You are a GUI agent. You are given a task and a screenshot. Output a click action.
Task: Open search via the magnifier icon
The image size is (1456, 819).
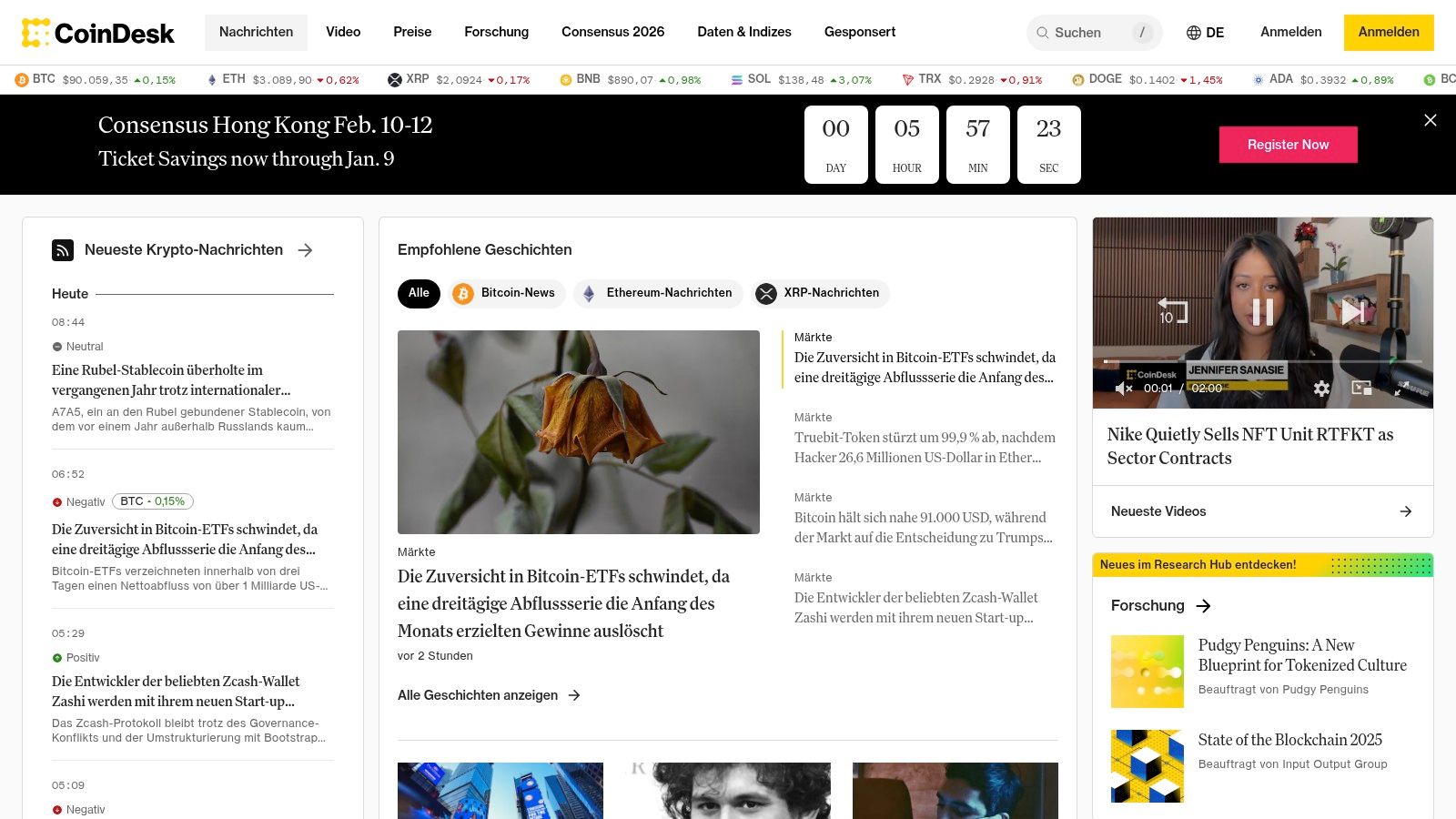[1041, 33]
